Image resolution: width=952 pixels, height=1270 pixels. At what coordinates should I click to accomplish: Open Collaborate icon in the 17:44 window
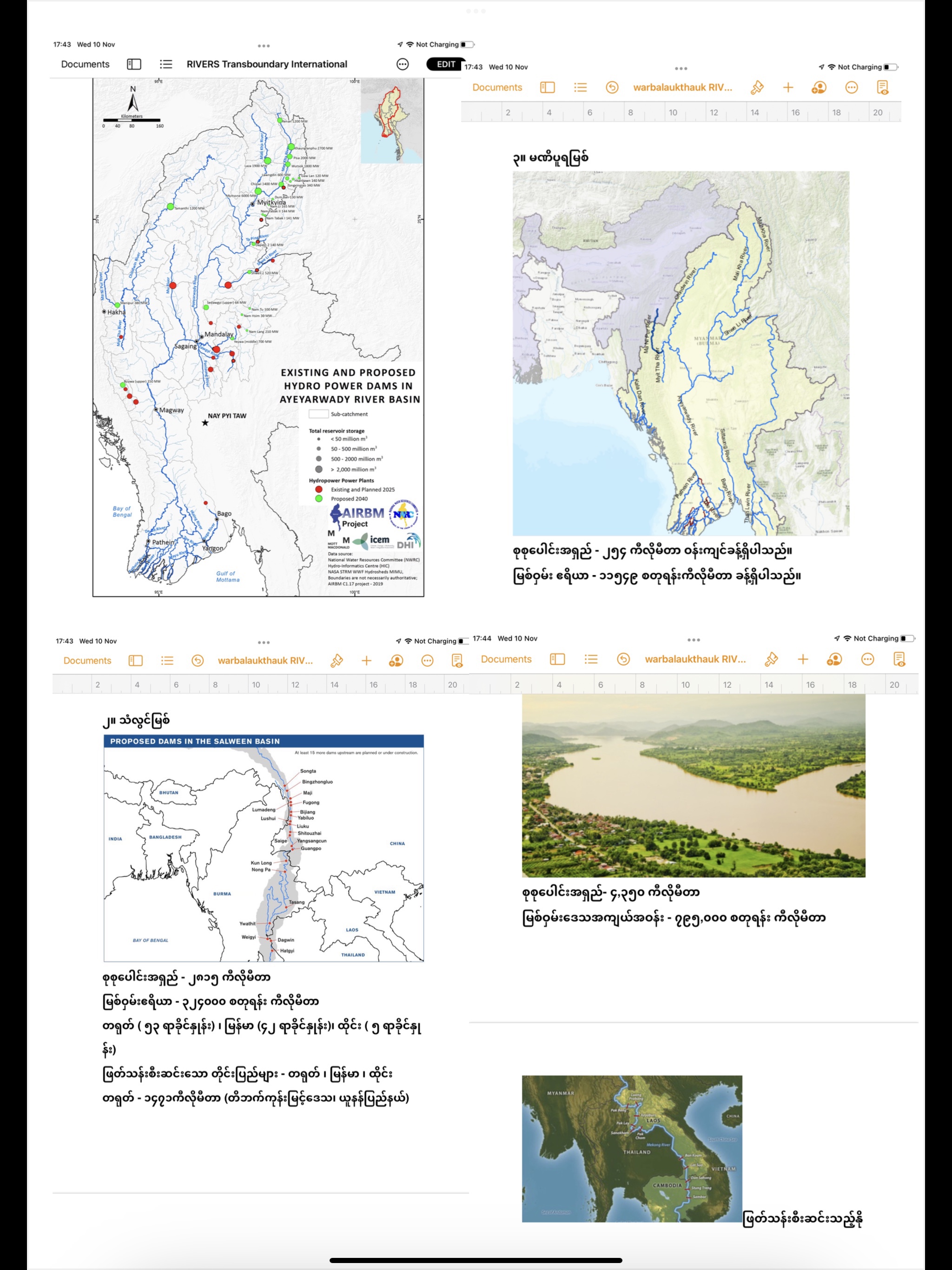pos(834,659)
